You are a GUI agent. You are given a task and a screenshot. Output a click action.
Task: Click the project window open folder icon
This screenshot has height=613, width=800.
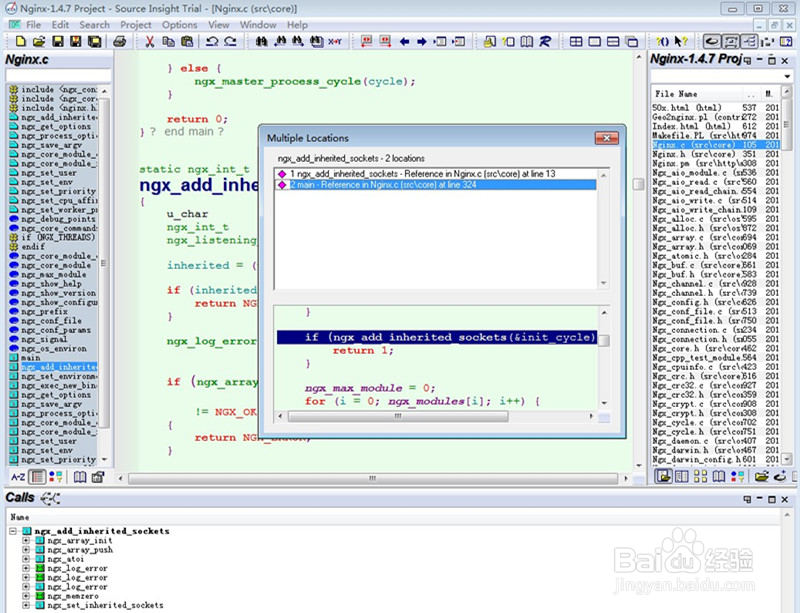pyautogui.click(x=761, y=476)
